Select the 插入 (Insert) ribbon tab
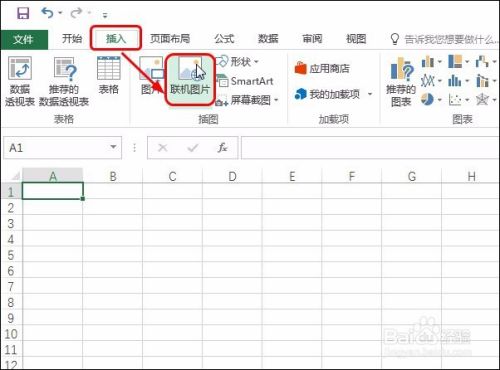Screen dimensions: 500x370 116,39
